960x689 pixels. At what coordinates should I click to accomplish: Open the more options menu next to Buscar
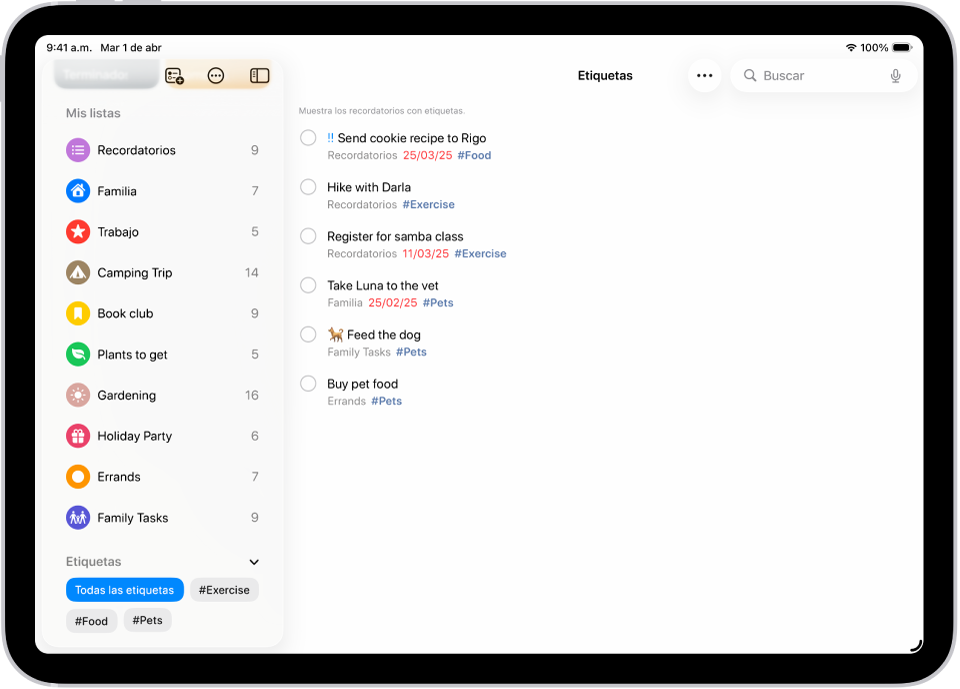point(704,75)
